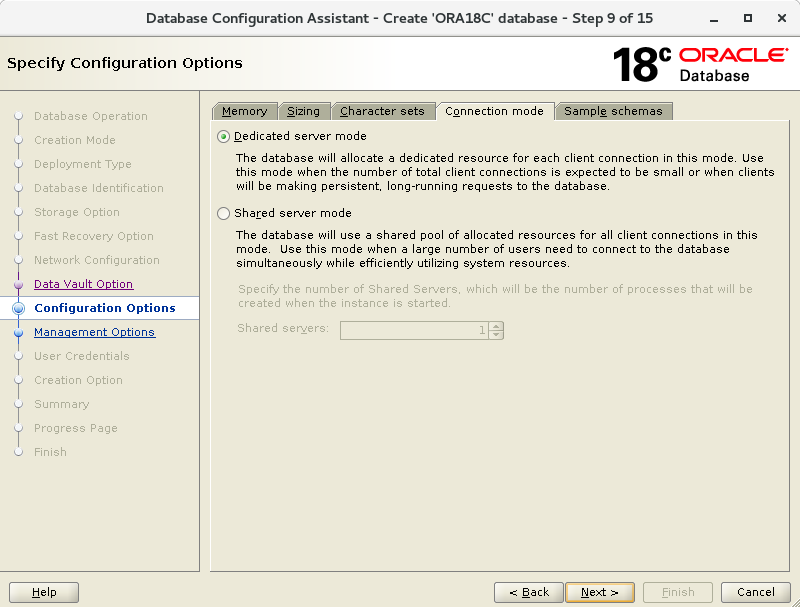The height and width of the screenshot is (607, 800).
Task: Click the 'Database Identification' step text
Action: (x=99, y=188)
